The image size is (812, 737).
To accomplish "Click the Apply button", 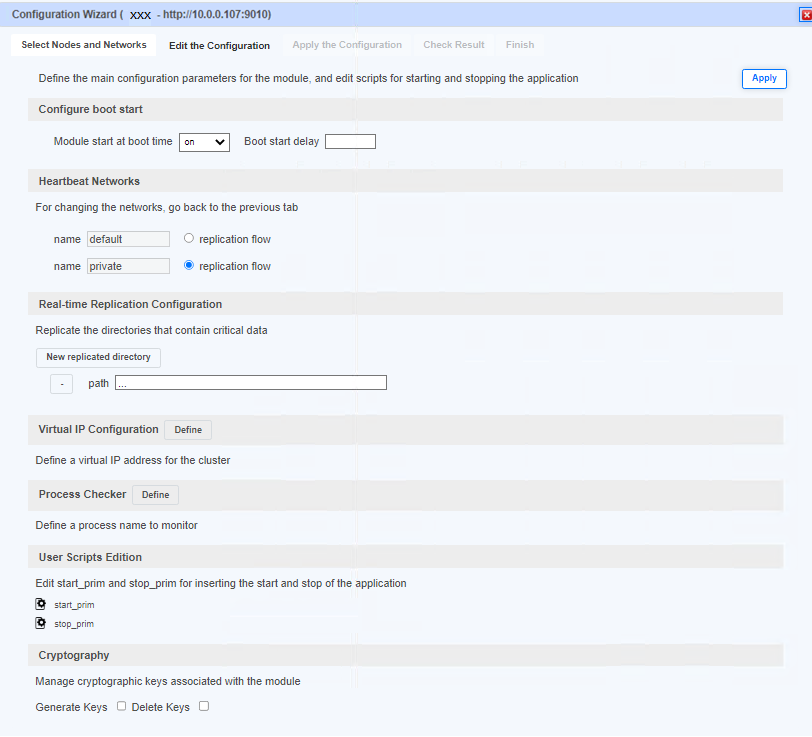I will (x=764, y=78).
